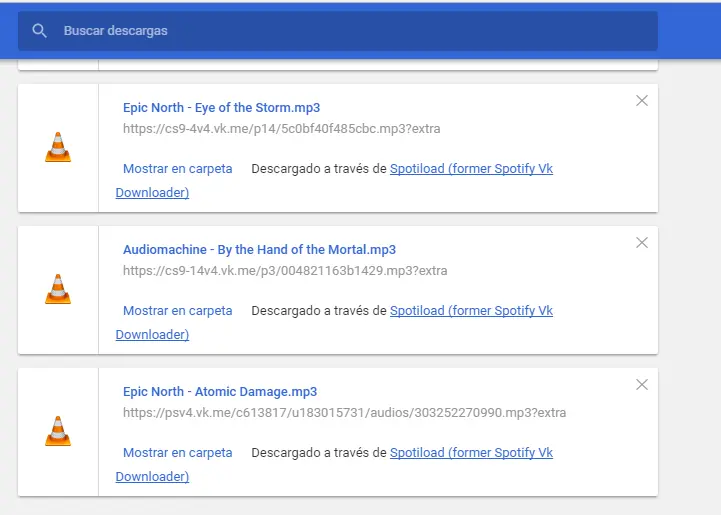Show Eye of the Storm in folder

click(x=177, y=169)
